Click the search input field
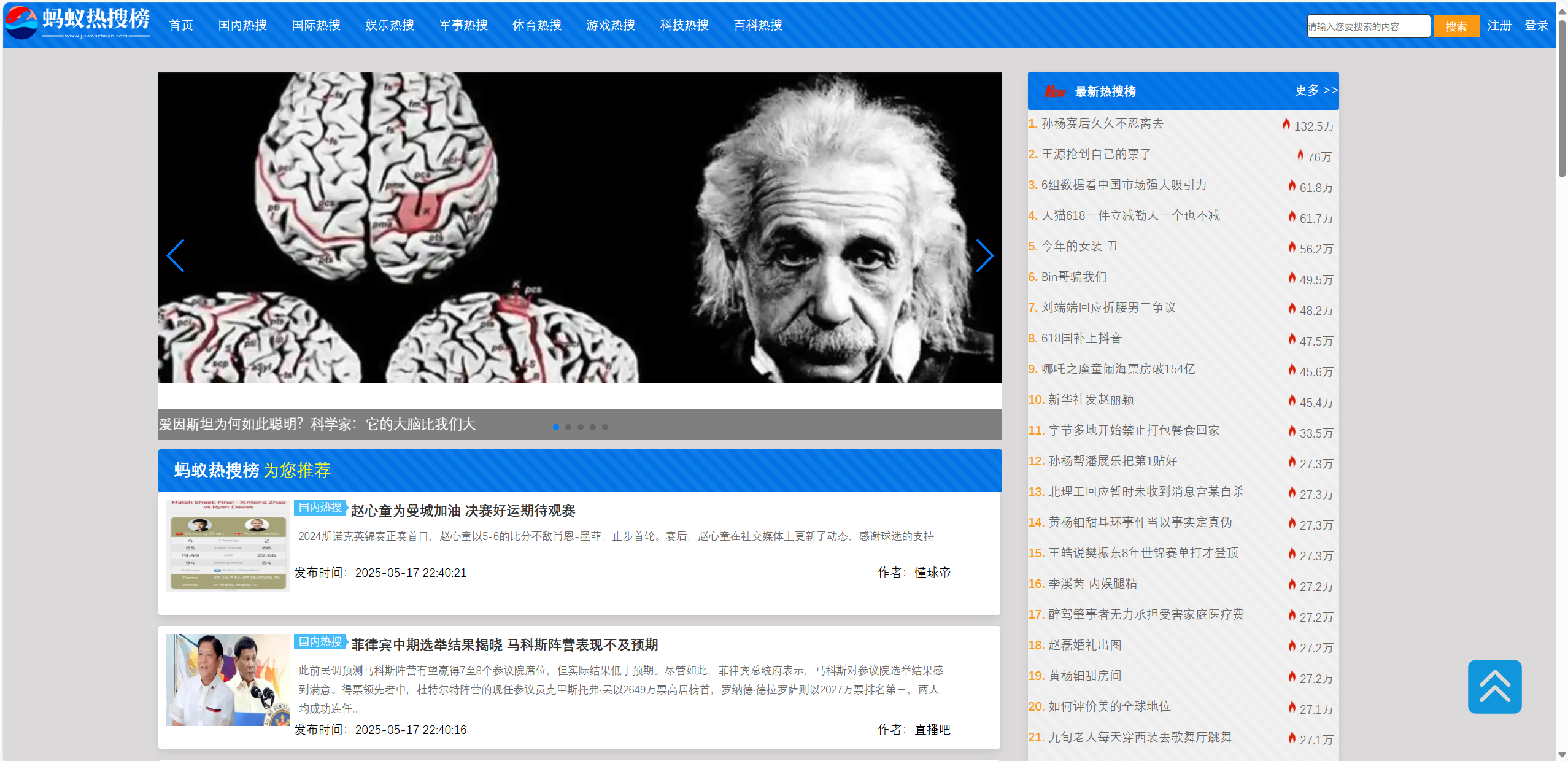Screen dimensions: 1568x761 pos(1369,25)
